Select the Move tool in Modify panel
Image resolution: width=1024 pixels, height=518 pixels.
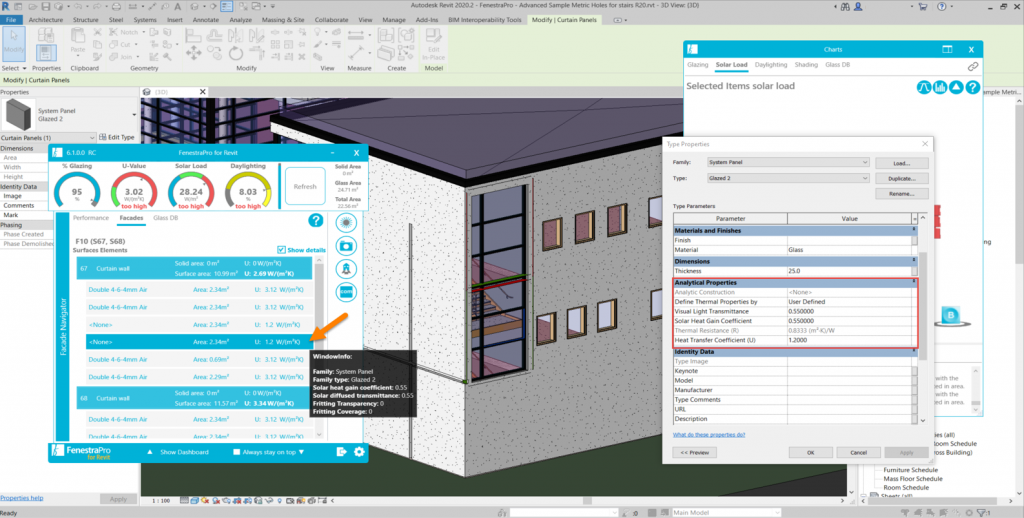pos(193,53)
